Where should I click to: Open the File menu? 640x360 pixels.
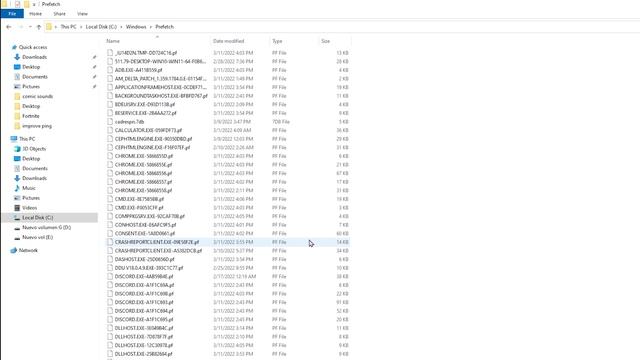pos(12,14)
